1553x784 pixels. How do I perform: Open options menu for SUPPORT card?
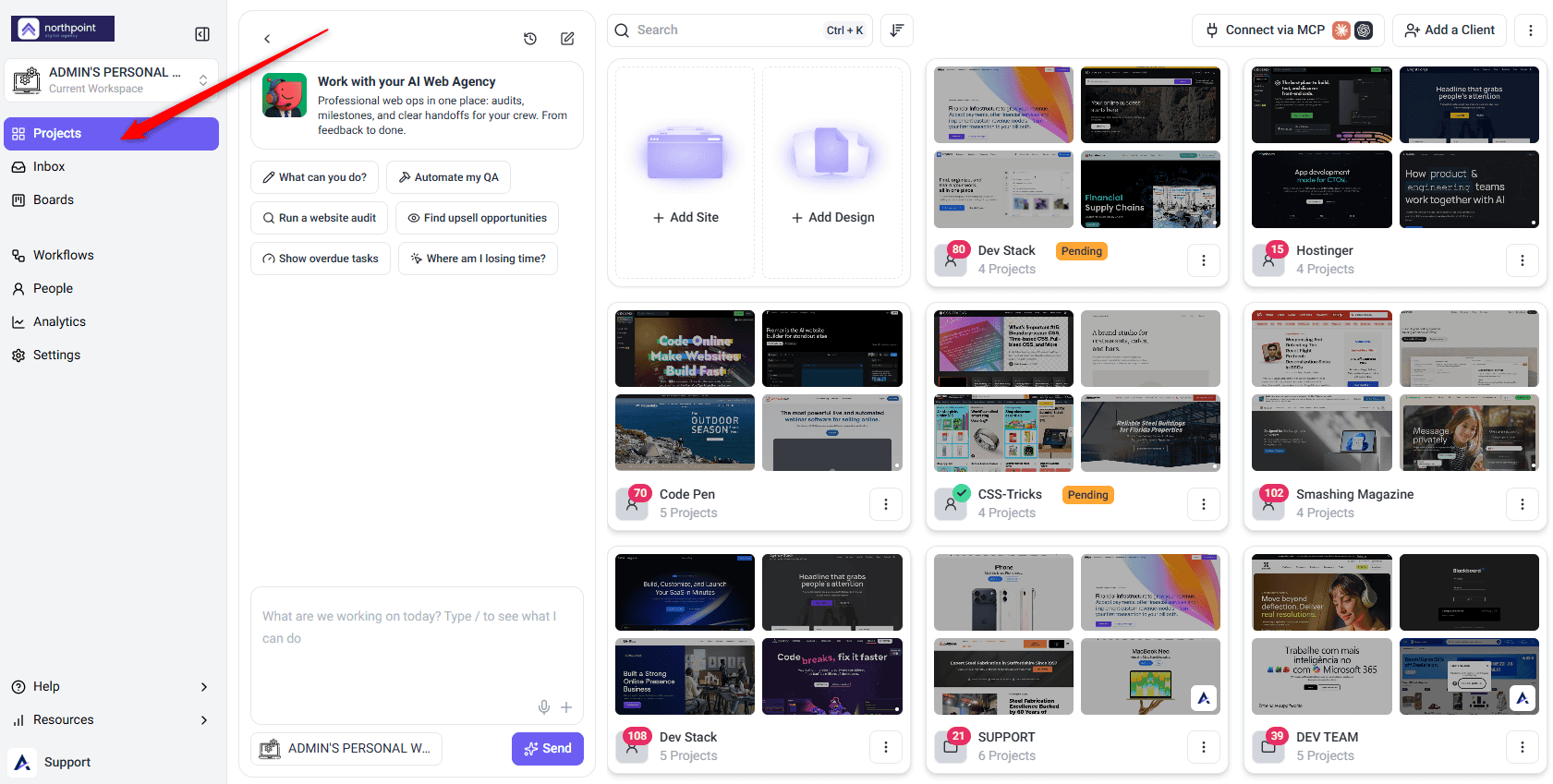point(1204,747)
